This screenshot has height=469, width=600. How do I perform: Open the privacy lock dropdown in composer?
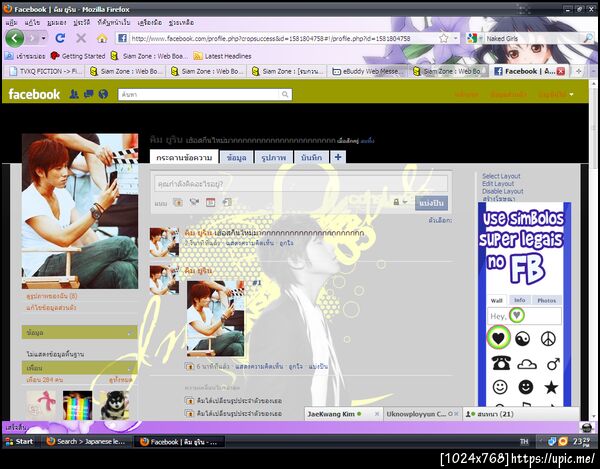pos(400,202)
